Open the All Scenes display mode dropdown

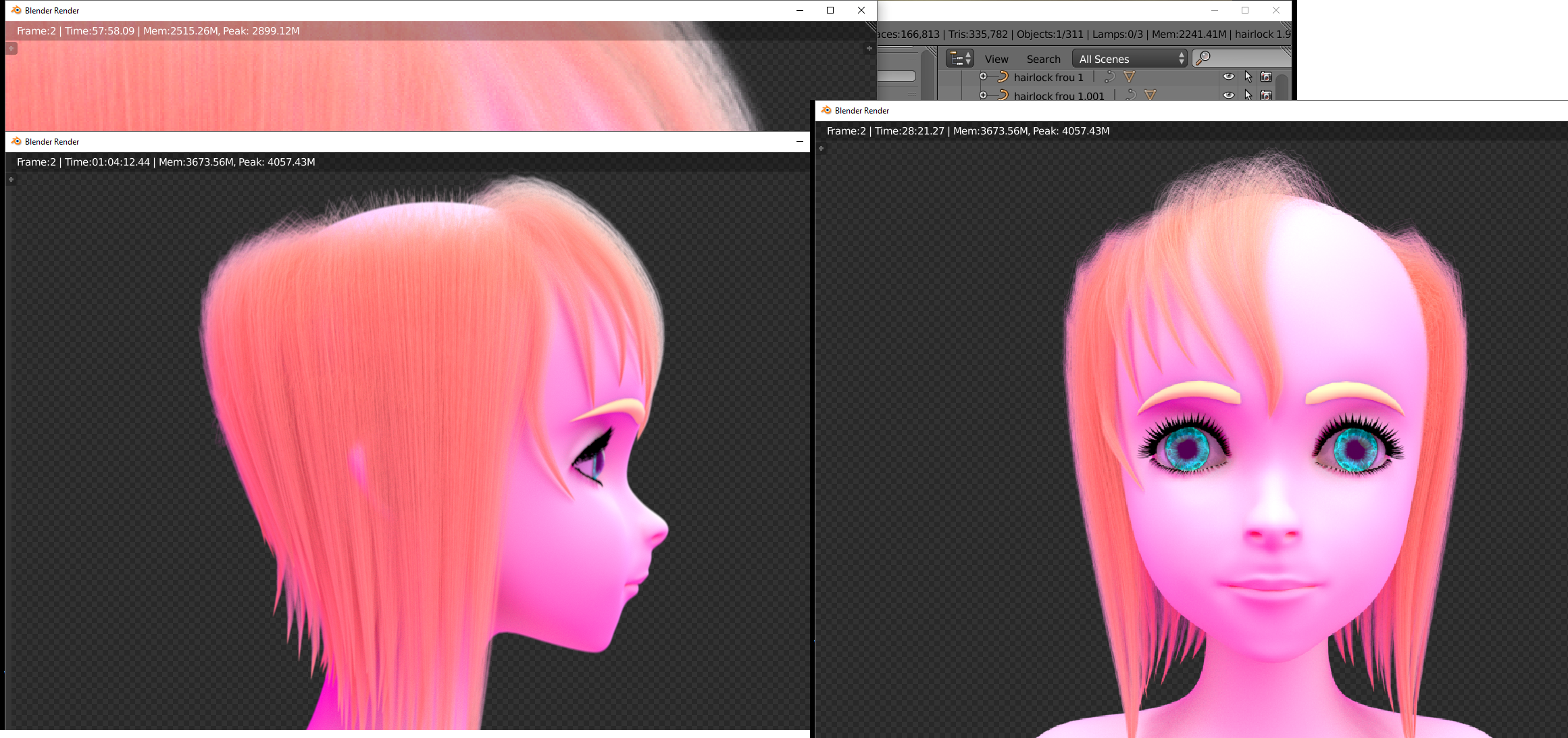(x=1130, y=59)
